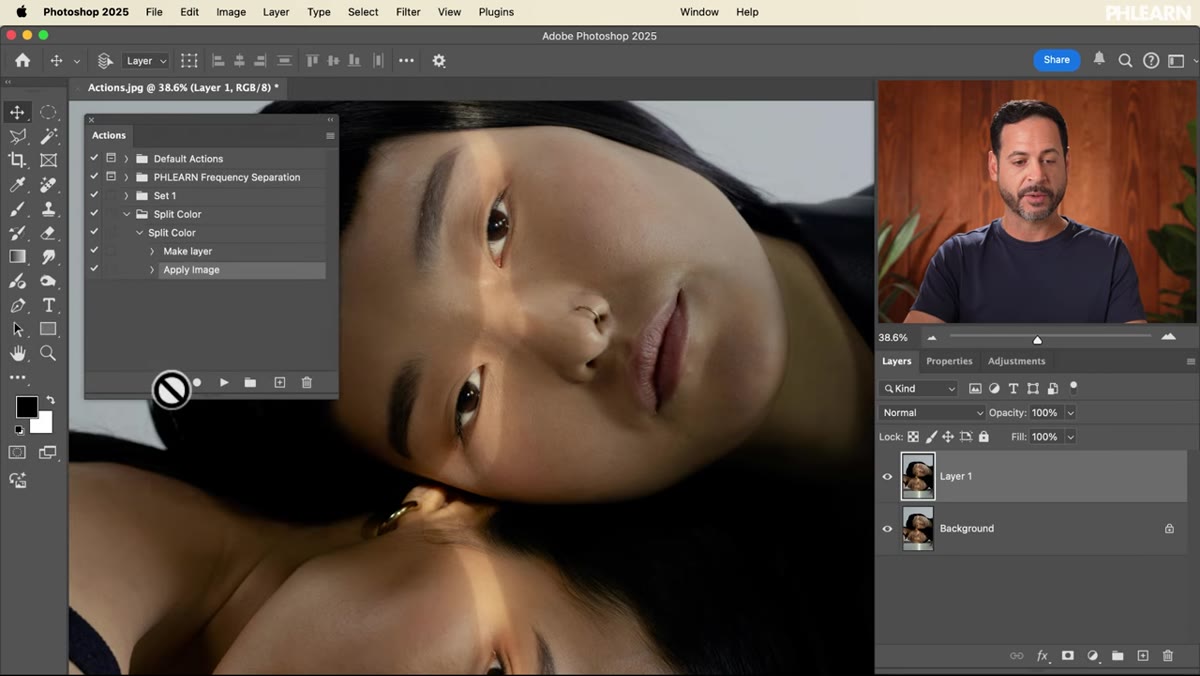Expand the Default Actions set

click(x=126, y=159)
